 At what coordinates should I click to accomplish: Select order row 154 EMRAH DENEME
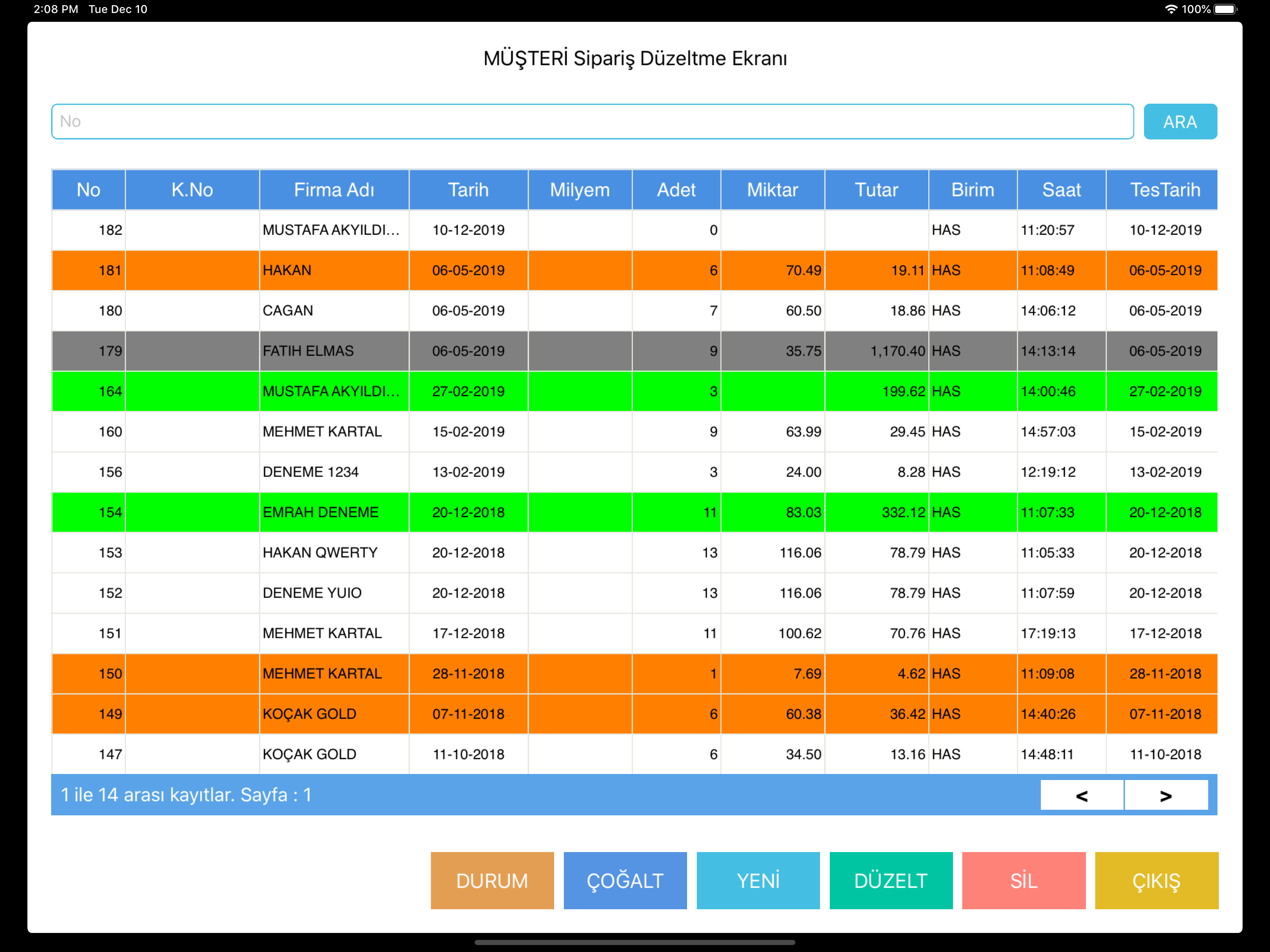pos(635,512)
